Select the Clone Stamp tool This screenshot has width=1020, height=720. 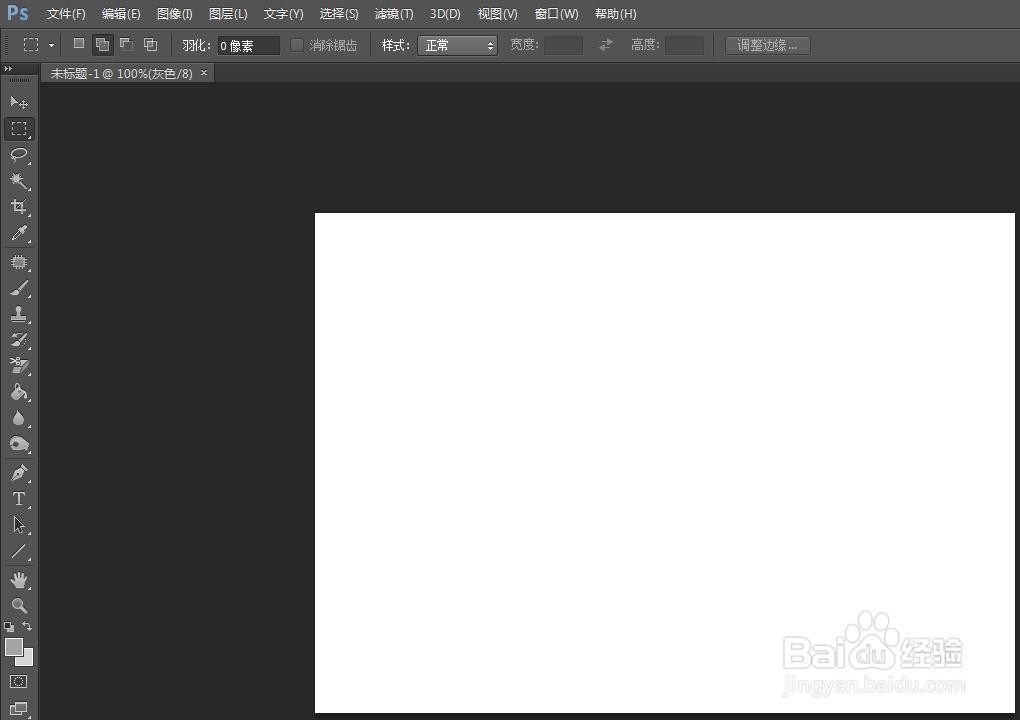19,313
